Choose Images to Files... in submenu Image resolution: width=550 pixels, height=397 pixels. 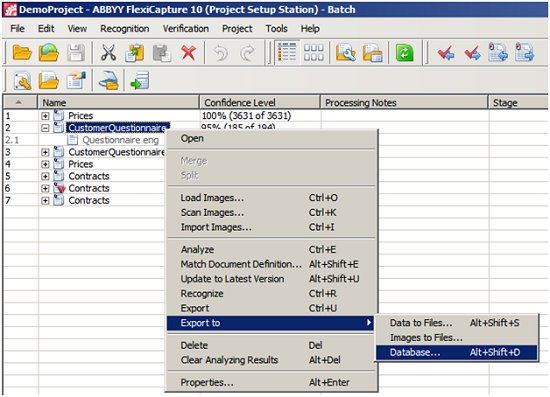click(x=456, y=338)
